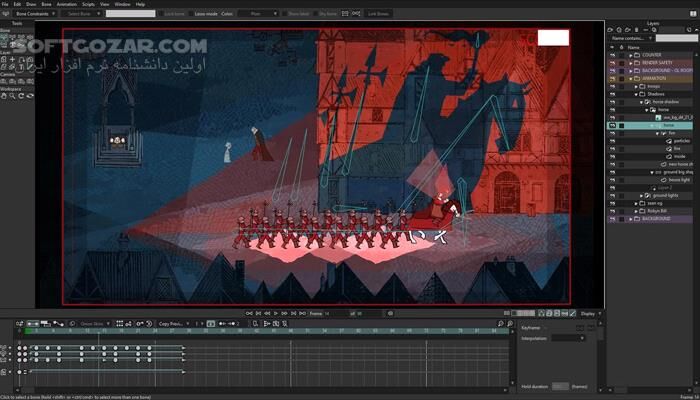Open the Animation menu

pos(67,4)
